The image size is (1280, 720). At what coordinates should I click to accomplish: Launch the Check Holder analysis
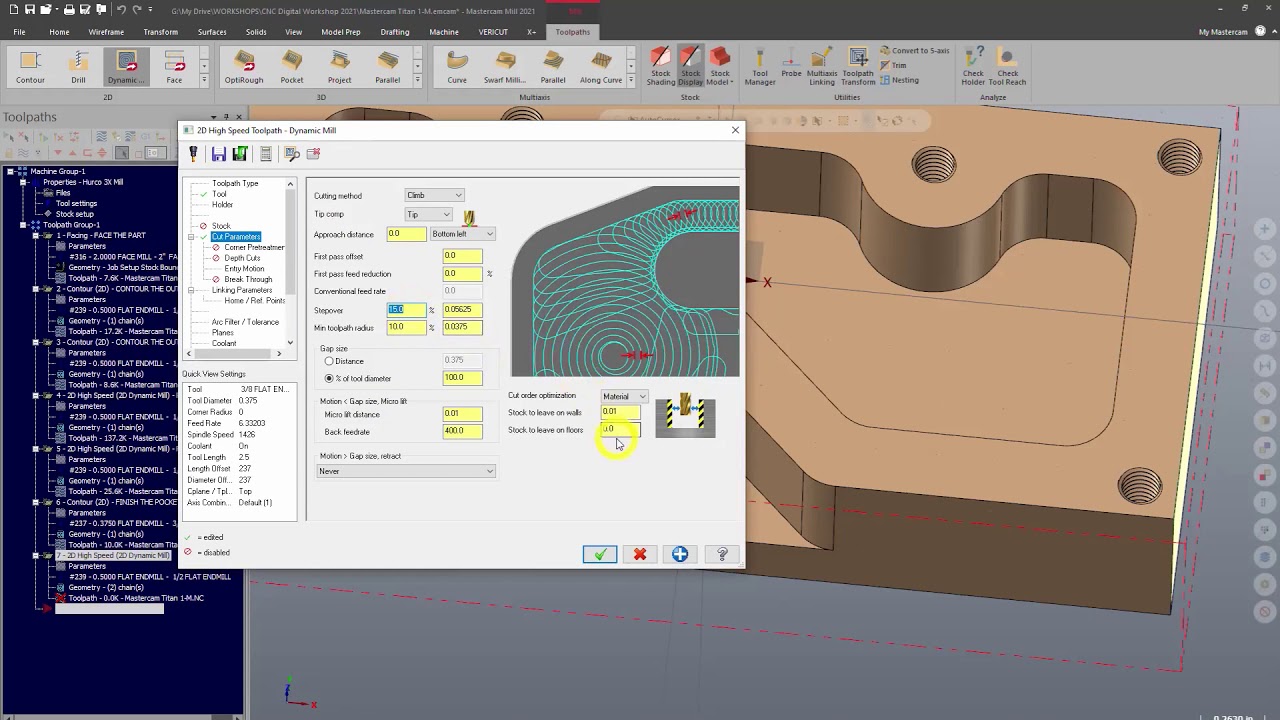pyautogui.click(x=973, y=67)
